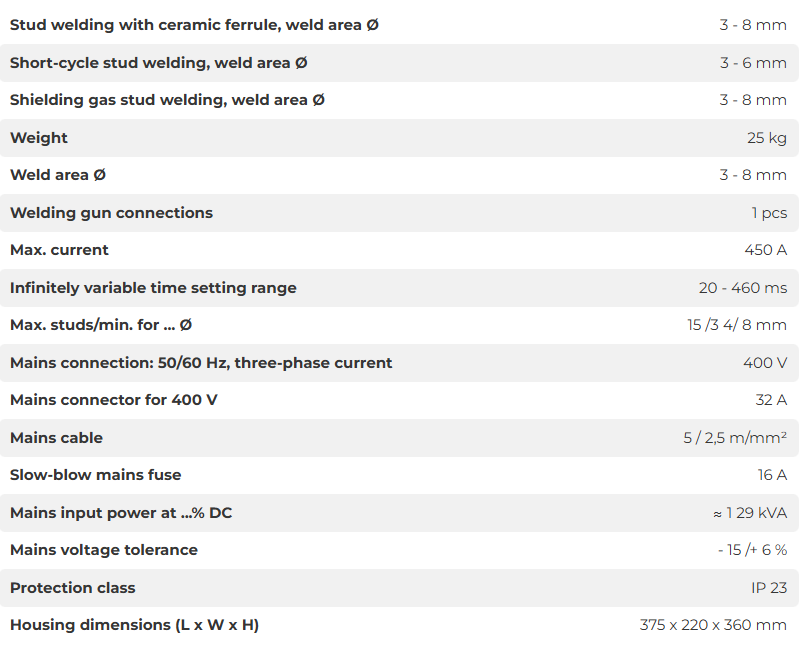Click the Slow-blow mains fuse label
812x655 pixels.
click(x=96, y=475)
